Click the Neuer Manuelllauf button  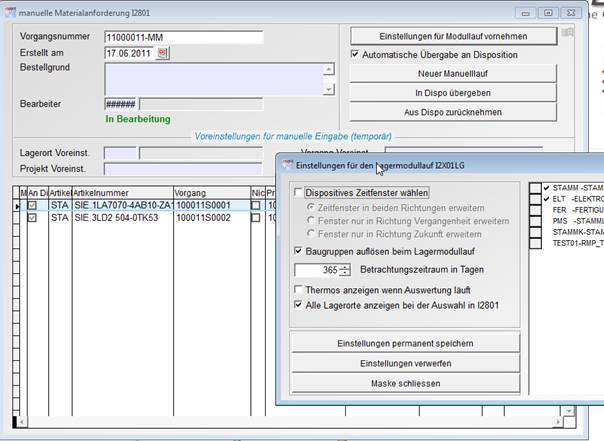click(x=453, y=74)
